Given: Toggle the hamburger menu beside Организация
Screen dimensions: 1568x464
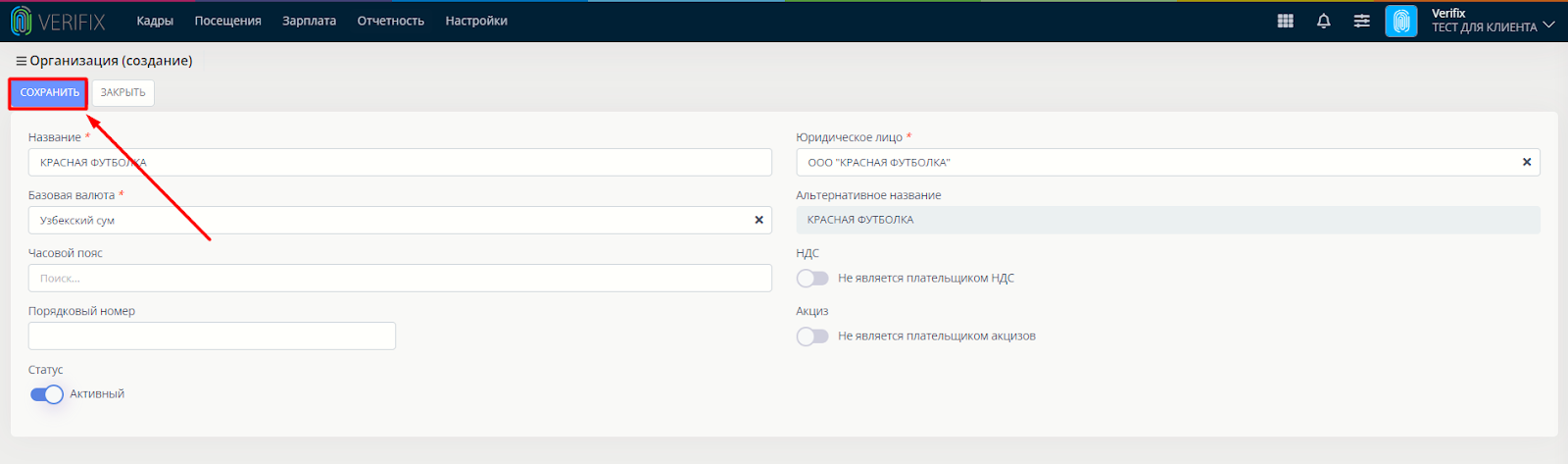Looking at the screenshot, I should point(21,61).
